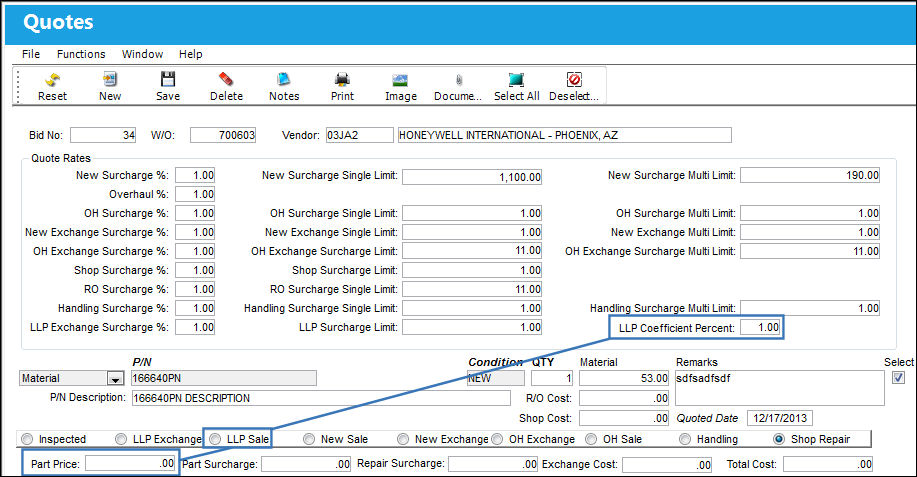Click the P/N field 166640PN

coord(224,378)
